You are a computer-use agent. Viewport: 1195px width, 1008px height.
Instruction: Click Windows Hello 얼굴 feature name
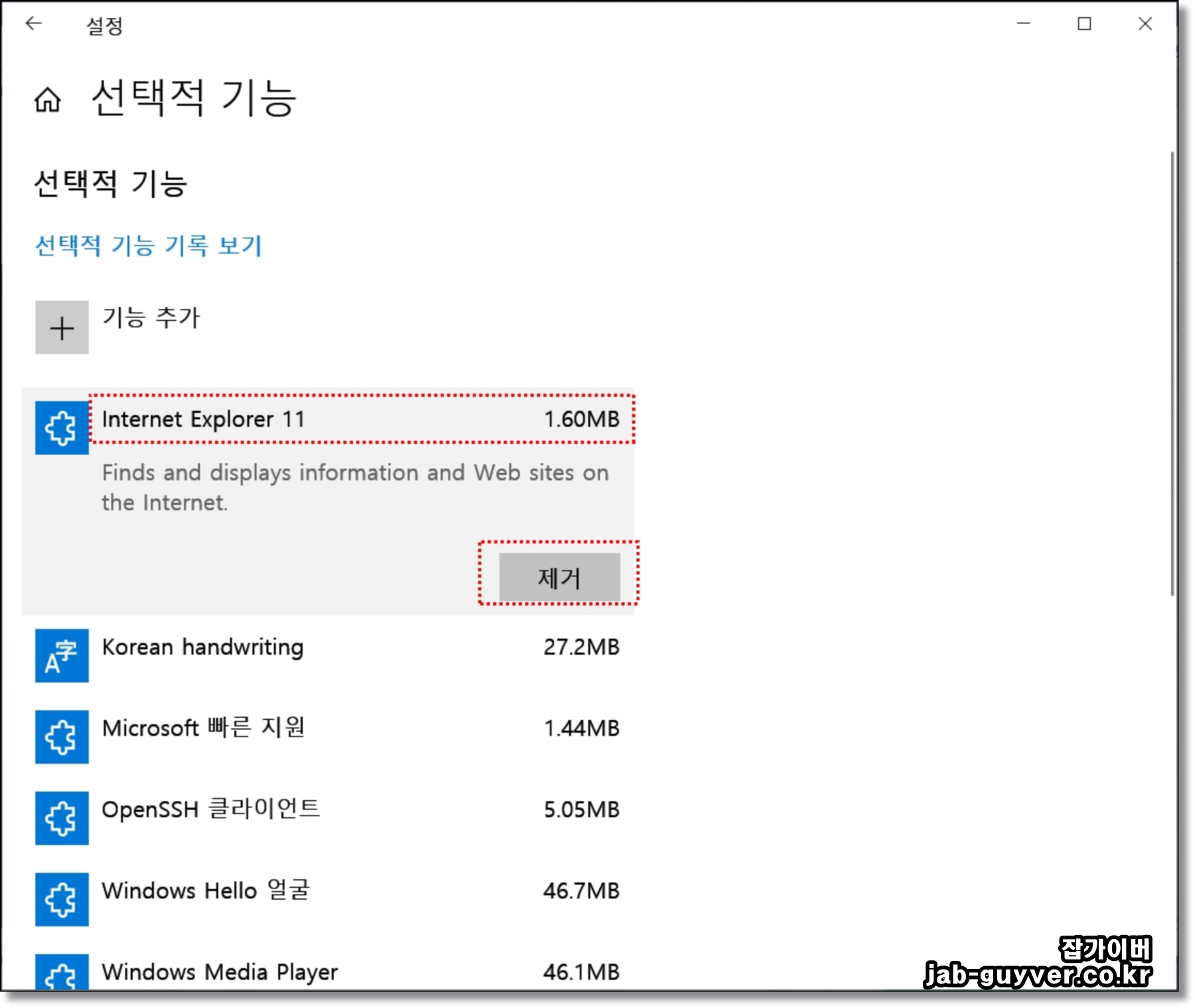pos(206,890)
